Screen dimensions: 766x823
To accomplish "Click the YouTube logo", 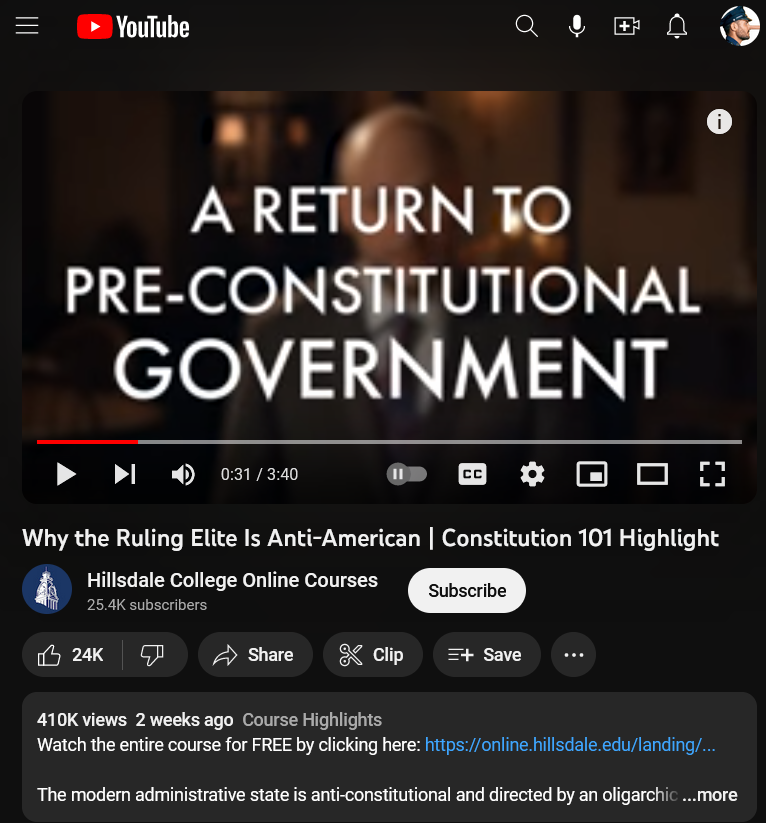I will [x=133, y=27].
